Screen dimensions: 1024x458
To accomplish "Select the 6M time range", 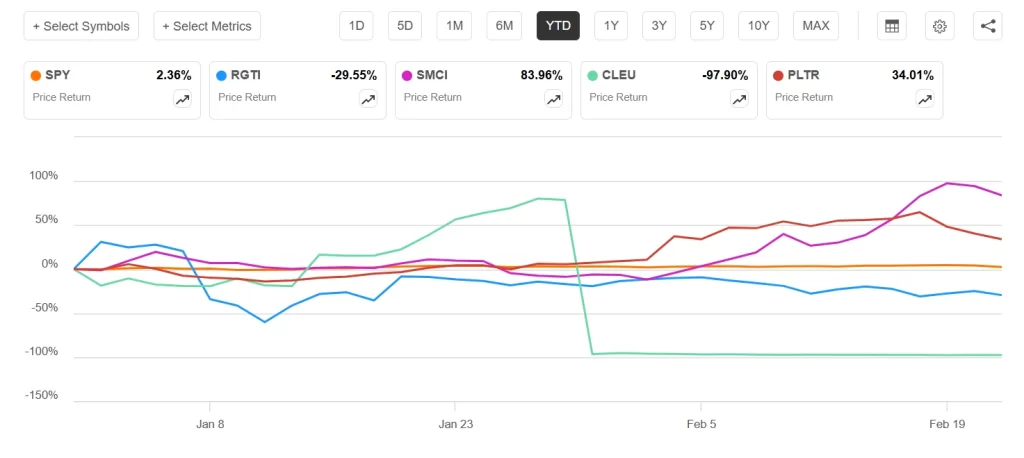I will 504,26.
